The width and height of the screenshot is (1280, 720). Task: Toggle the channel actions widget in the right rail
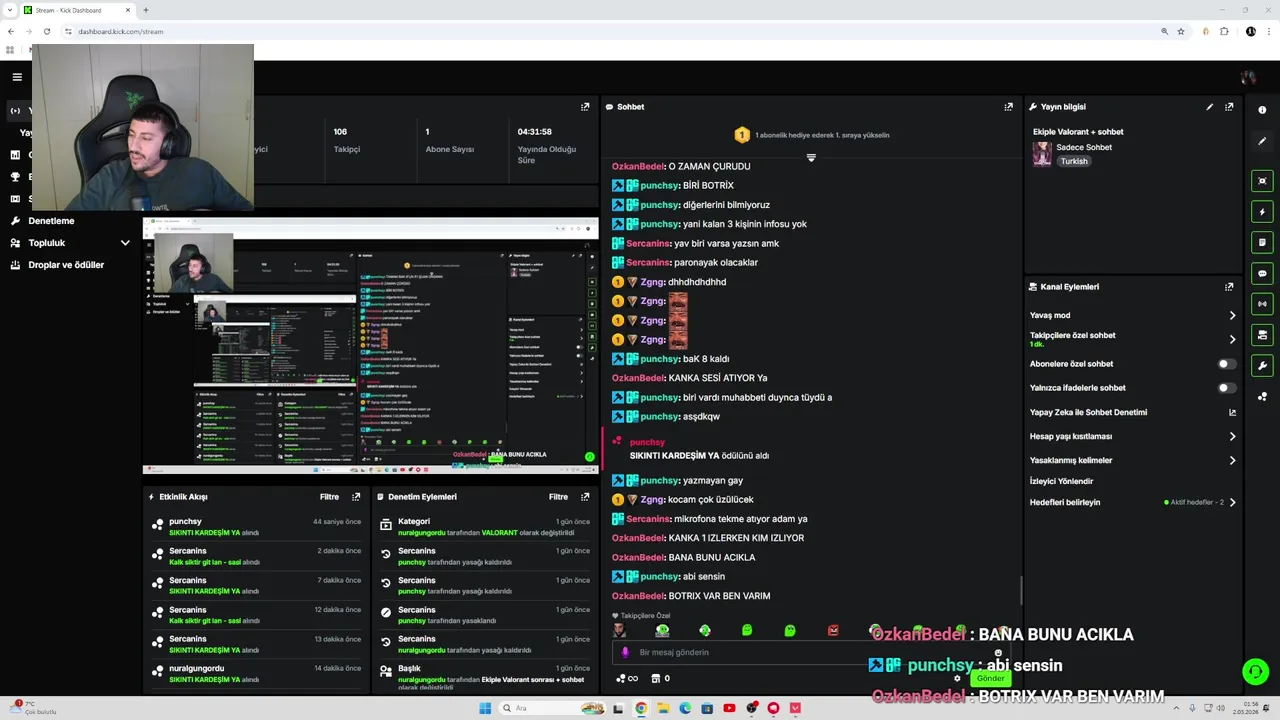pyautogui.click(x=1262, y=335)
